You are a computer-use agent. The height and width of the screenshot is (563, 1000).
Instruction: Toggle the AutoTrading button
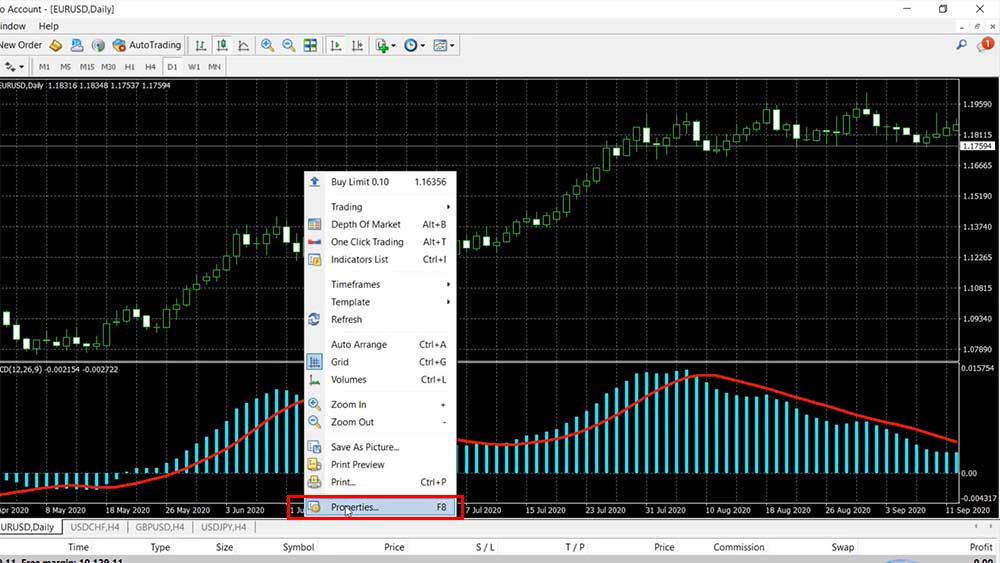(x=147, y=45)
